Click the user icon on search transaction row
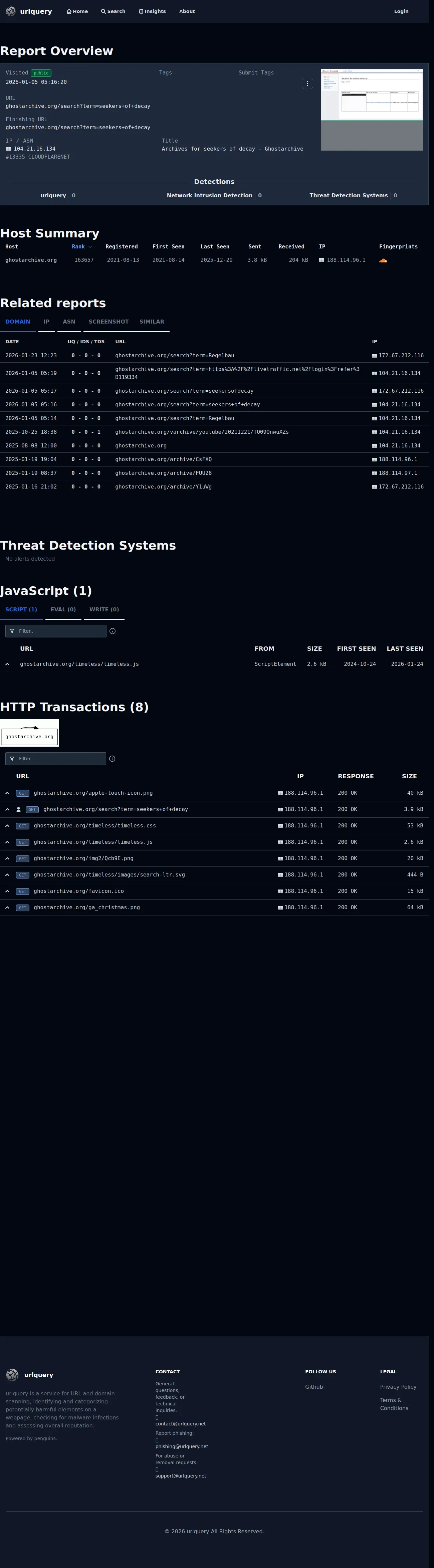 (x=18, y=810)
